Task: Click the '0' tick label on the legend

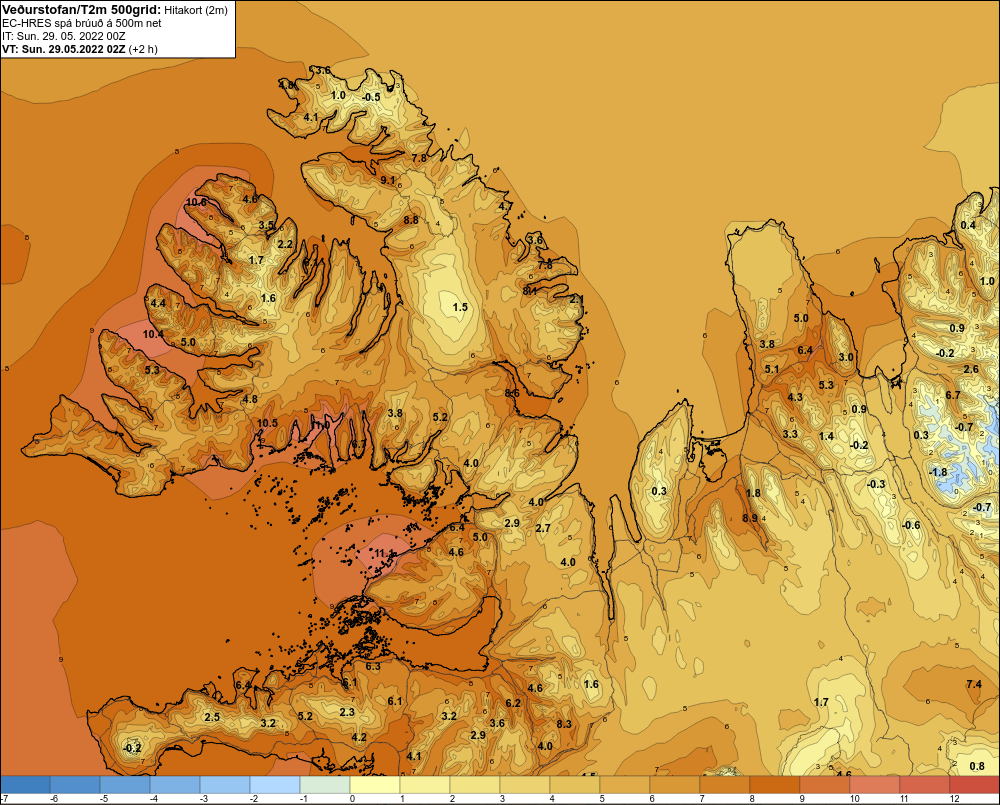Action: click(353, 799)
